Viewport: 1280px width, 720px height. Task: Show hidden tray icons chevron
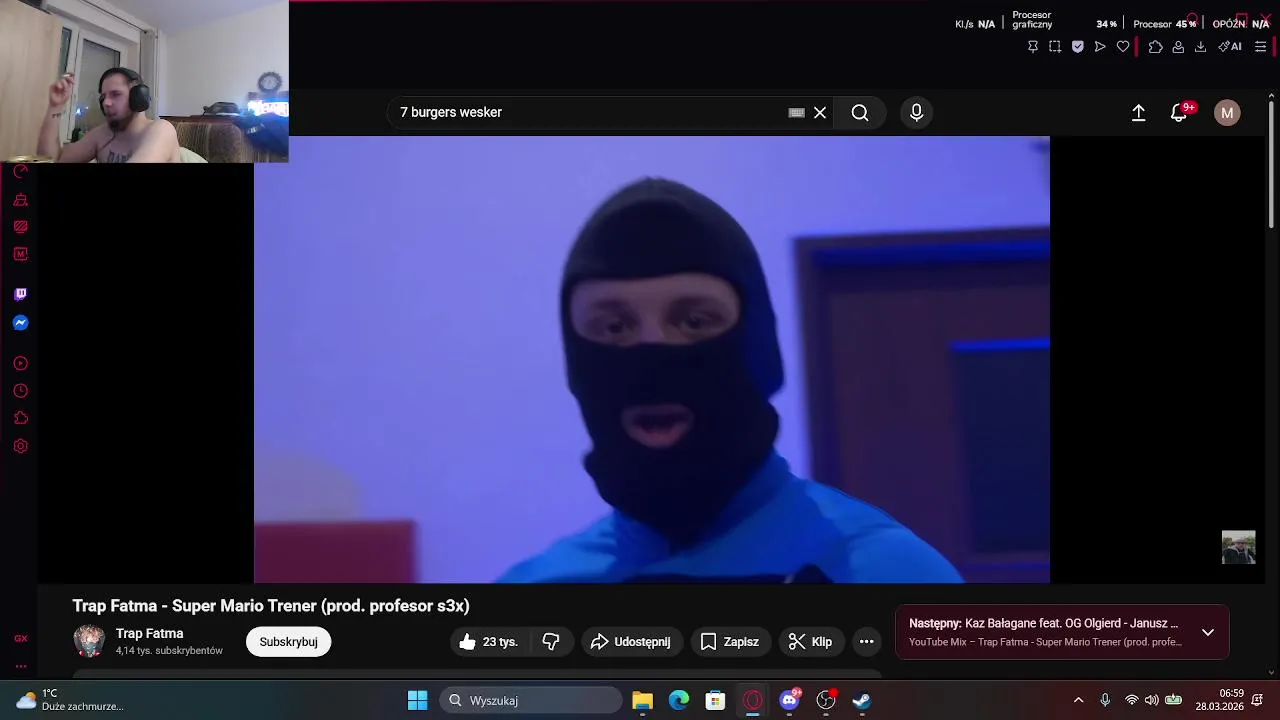point(1078,700)
